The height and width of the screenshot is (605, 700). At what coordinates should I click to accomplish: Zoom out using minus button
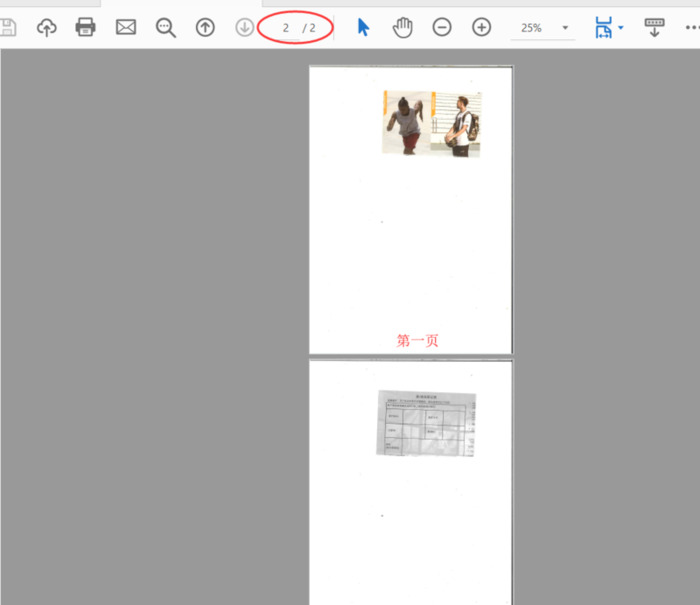coord(442,27)
